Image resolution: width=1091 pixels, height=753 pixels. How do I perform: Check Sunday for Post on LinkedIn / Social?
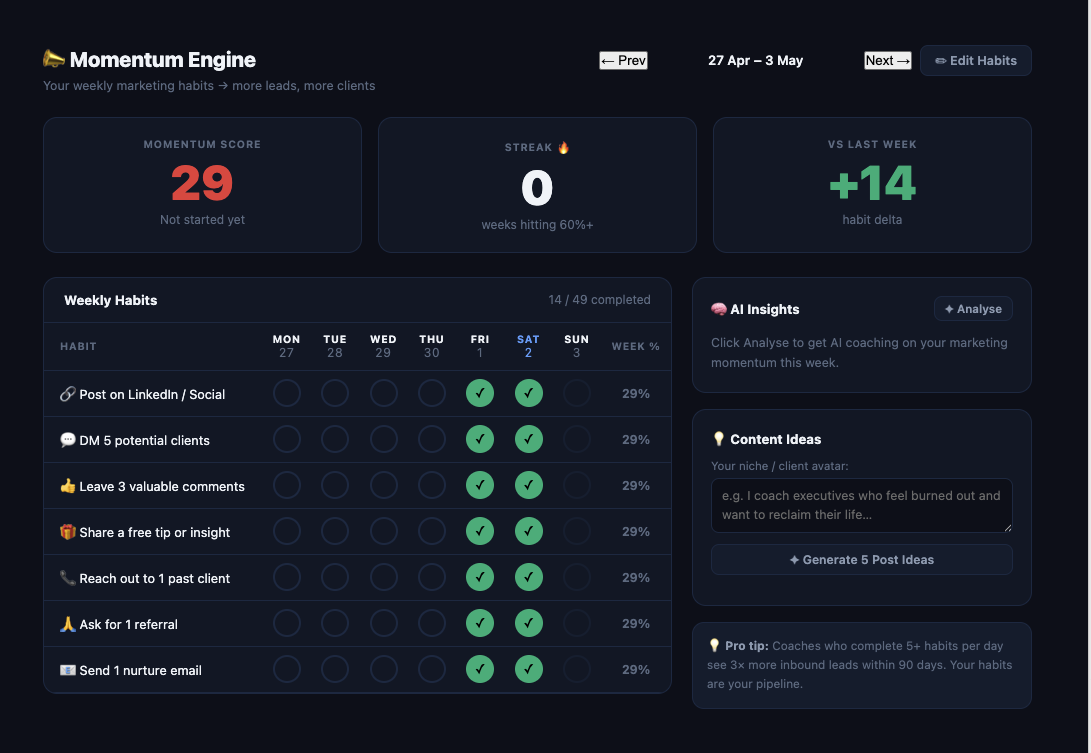[577, 393]
